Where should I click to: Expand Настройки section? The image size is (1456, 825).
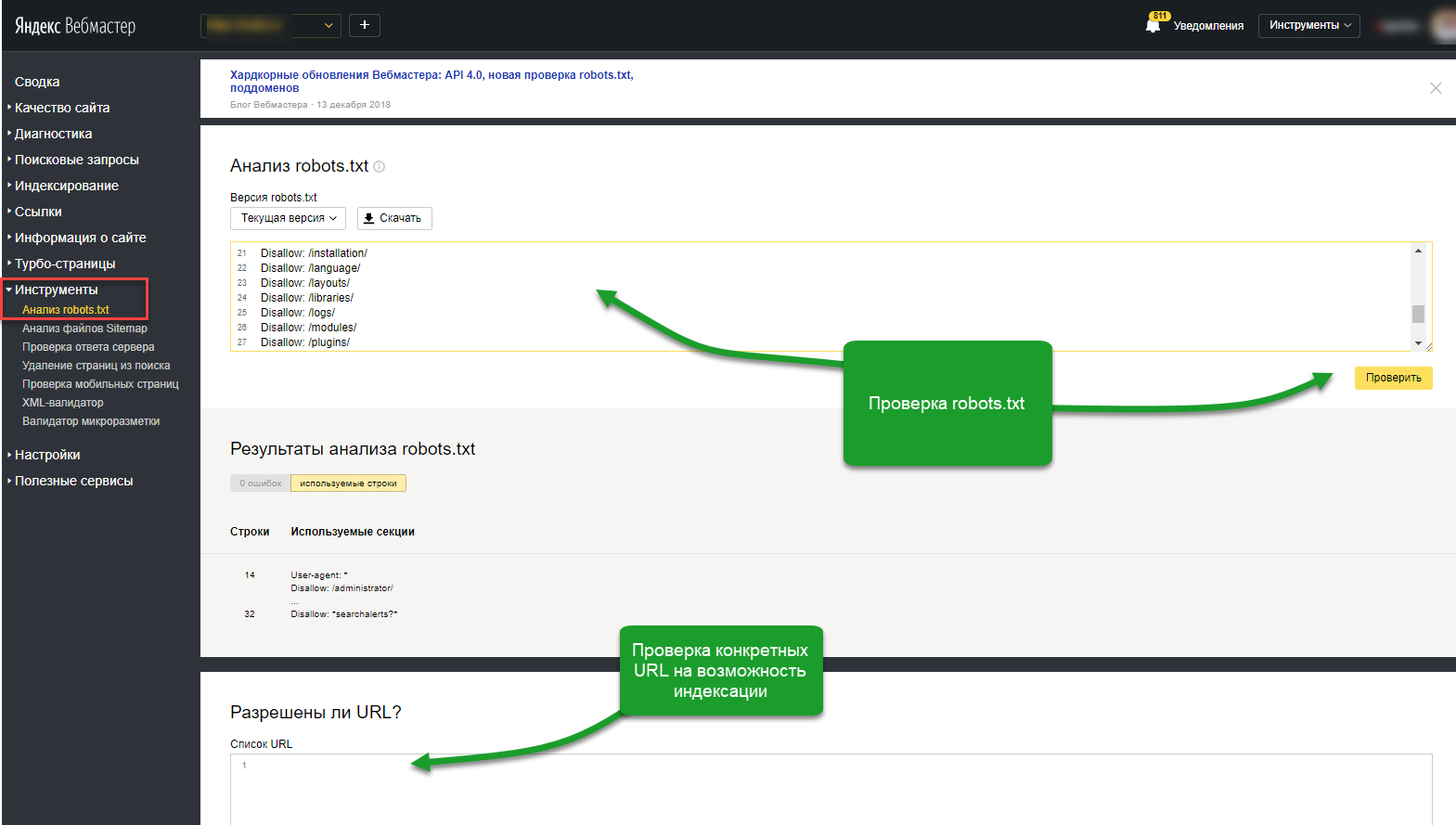pyautogui.click(x=47, y=455)
